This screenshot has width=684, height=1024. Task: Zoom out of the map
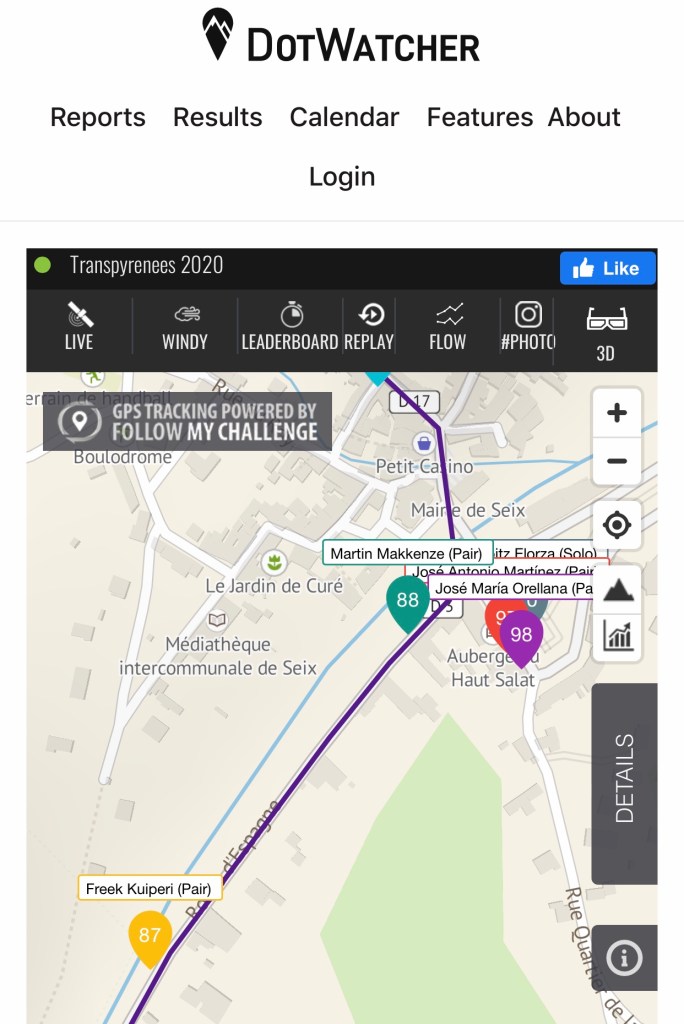(x=617, y=461)
